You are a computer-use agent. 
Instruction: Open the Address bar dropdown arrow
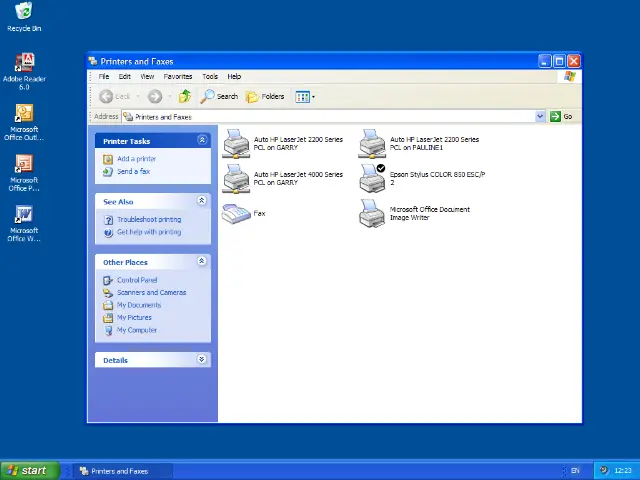pyautogui.click(x=540, y=116)
